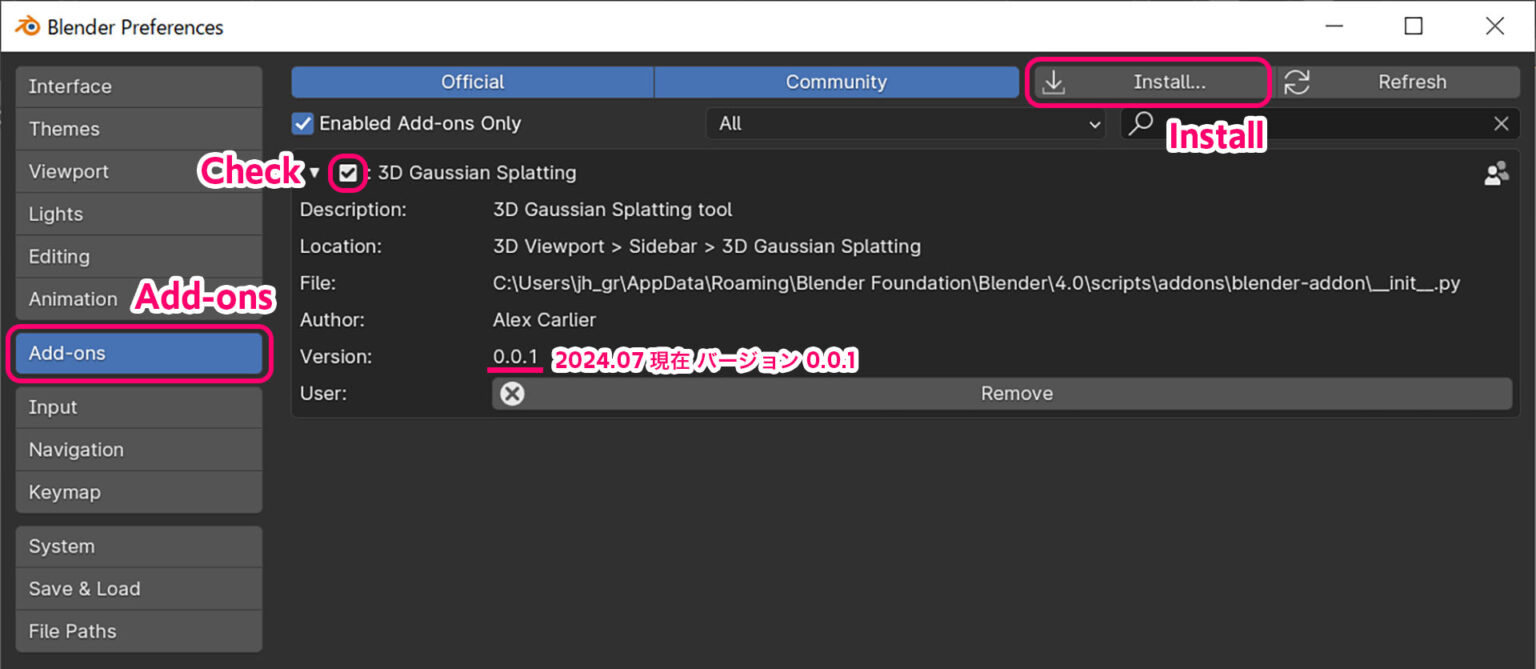
Task: Collapse the 3D Gaussian Splatting add-on details
Action: (x=314, y=173)
